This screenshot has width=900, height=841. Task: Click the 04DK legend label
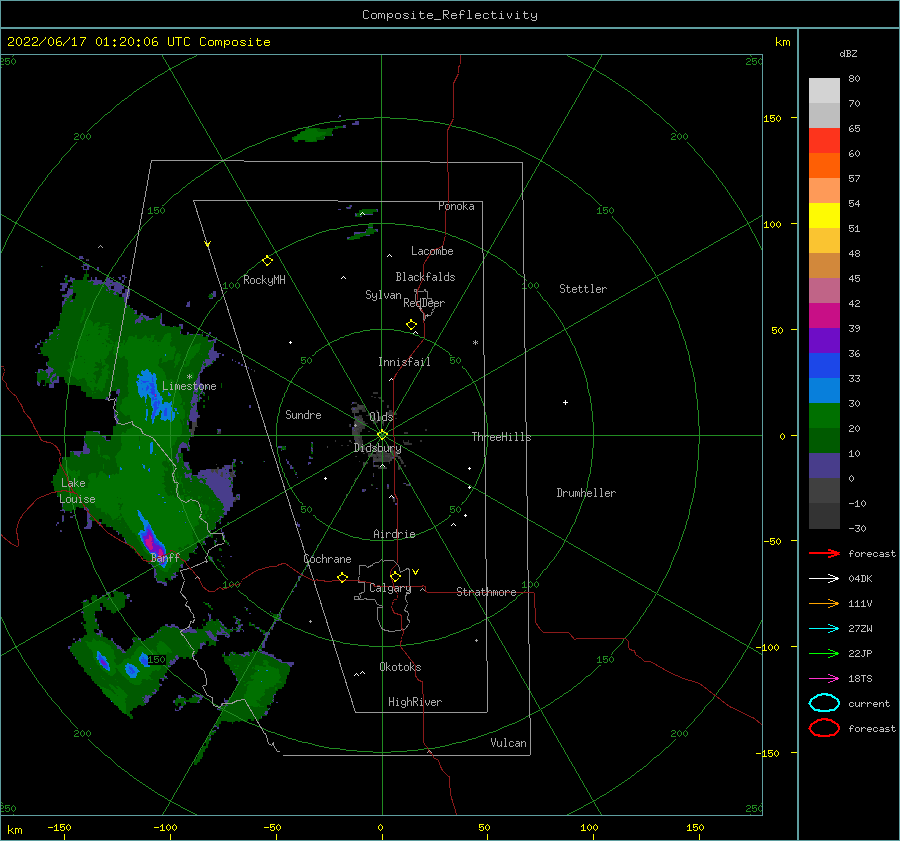[860, 579]
